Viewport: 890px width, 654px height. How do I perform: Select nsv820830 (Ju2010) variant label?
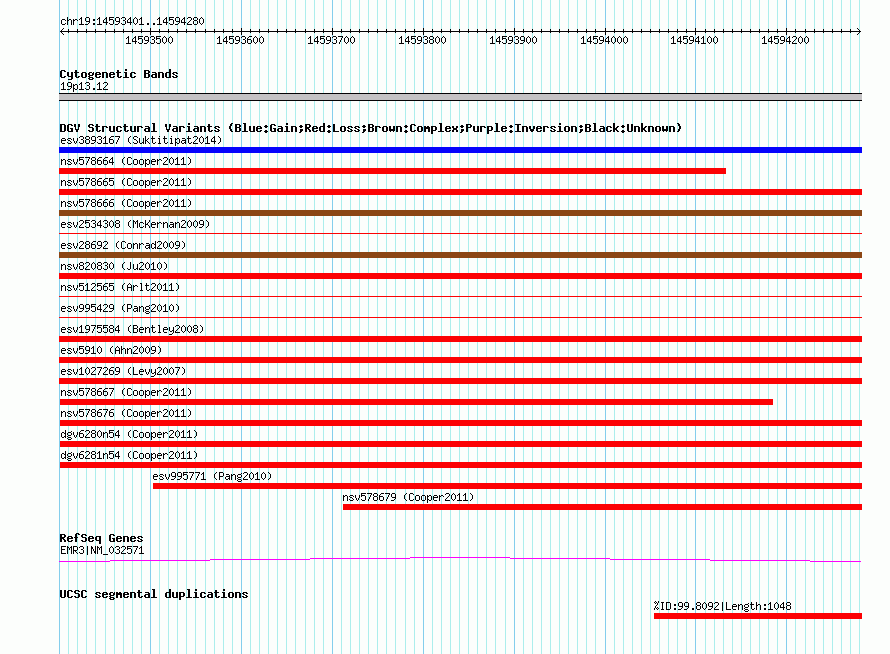coord(114,266)
